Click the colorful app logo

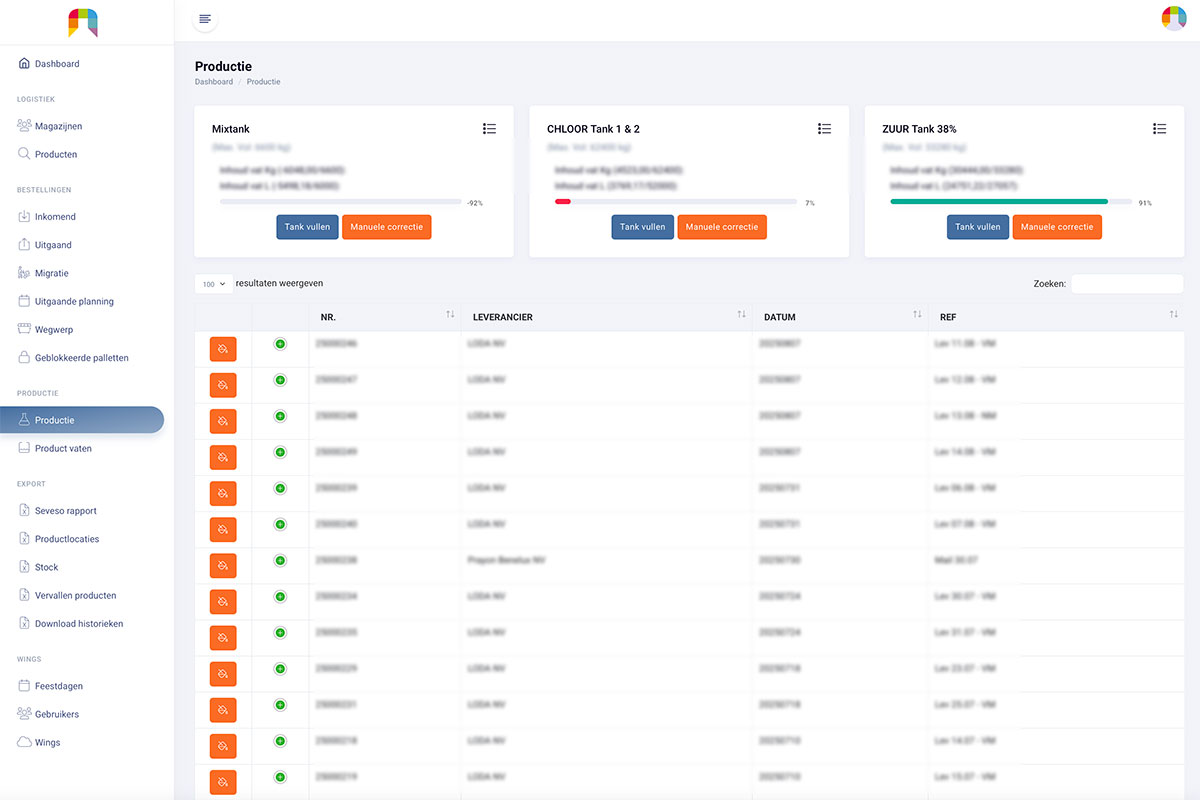[x=83, y=22]
